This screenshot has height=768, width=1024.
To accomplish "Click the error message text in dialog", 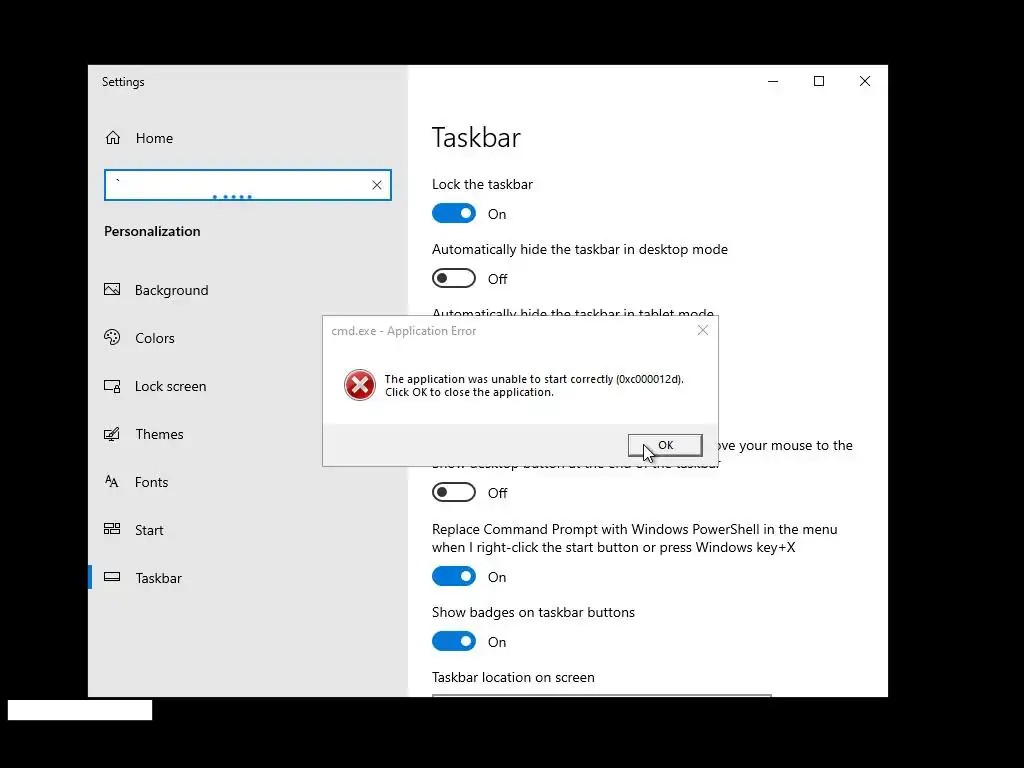I will pyautogui.click(x=534, y=385).
